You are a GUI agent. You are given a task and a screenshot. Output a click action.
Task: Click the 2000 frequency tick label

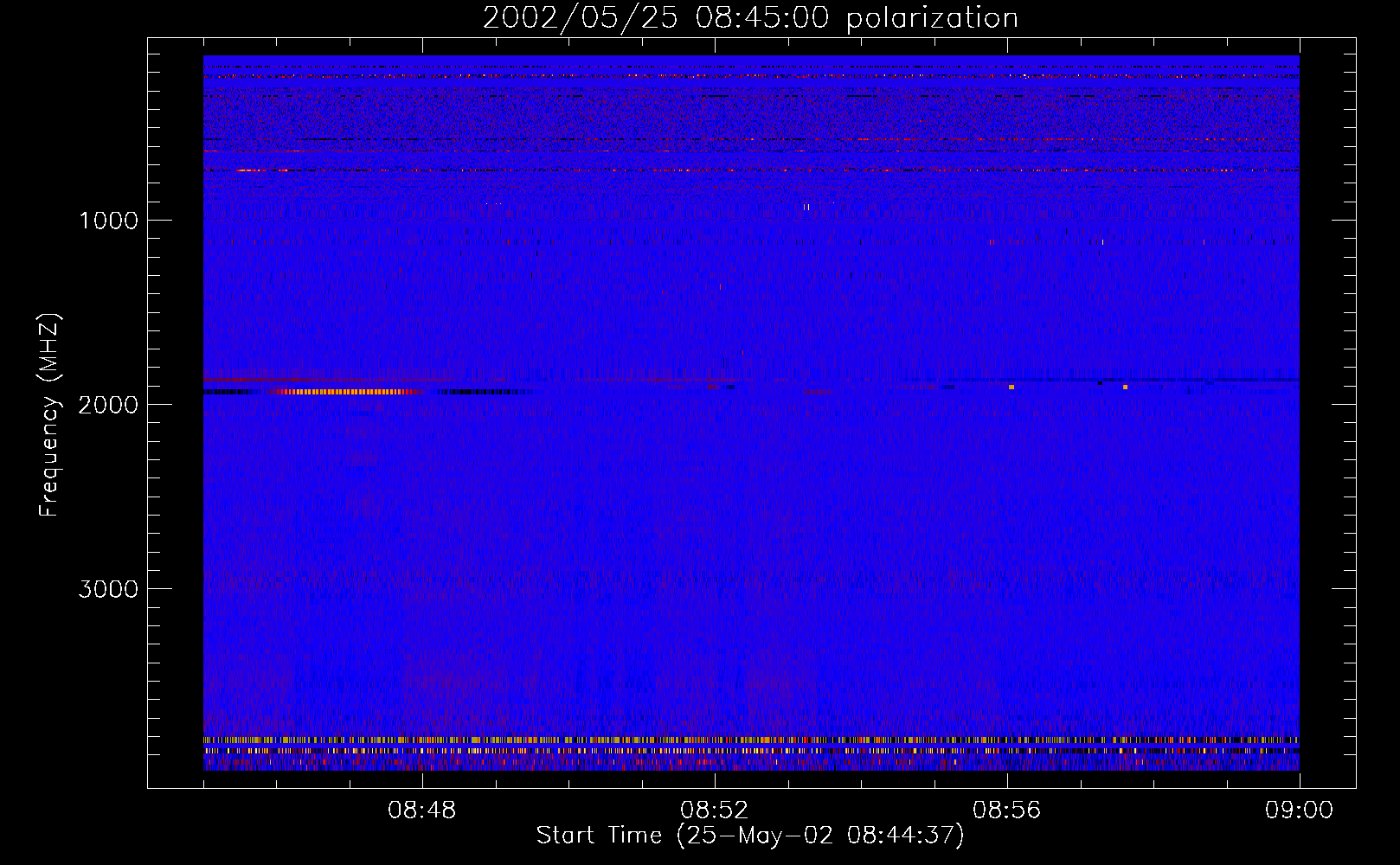pyautogui.click(x=108, y=405)
